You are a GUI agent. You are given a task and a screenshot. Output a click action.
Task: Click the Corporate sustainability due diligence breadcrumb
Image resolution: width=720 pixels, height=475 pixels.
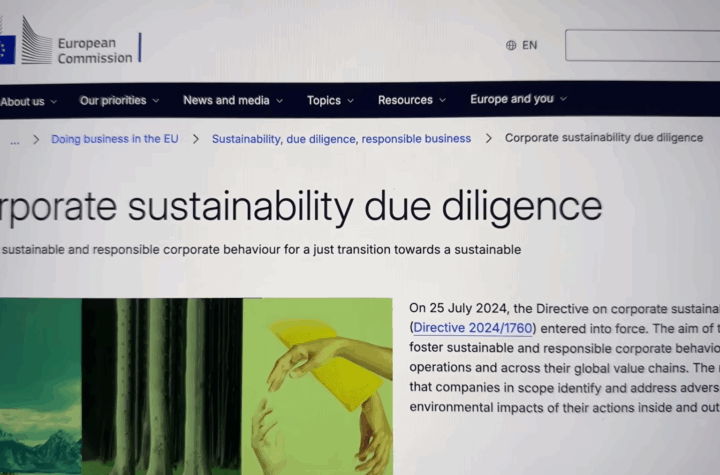604,138
